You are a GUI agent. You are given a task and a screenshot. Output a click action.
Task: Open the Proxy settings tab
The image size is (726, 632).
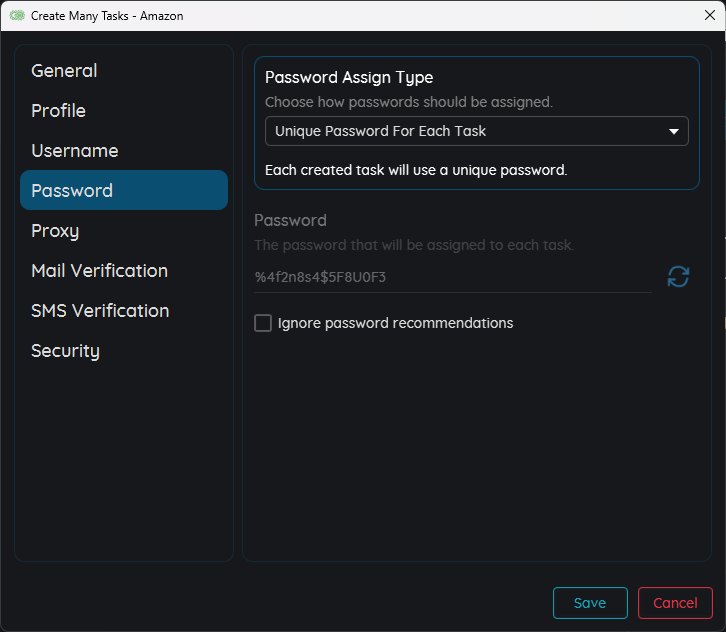pos(55,231)
